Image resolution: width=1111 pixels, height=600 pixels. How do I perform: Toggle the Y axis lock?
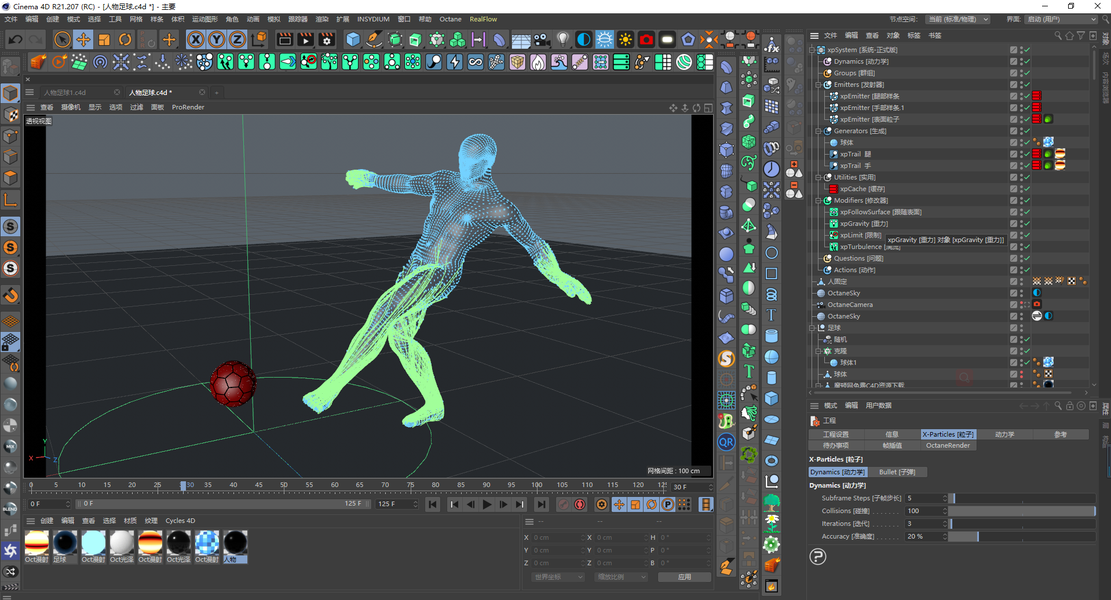point(217,40)
